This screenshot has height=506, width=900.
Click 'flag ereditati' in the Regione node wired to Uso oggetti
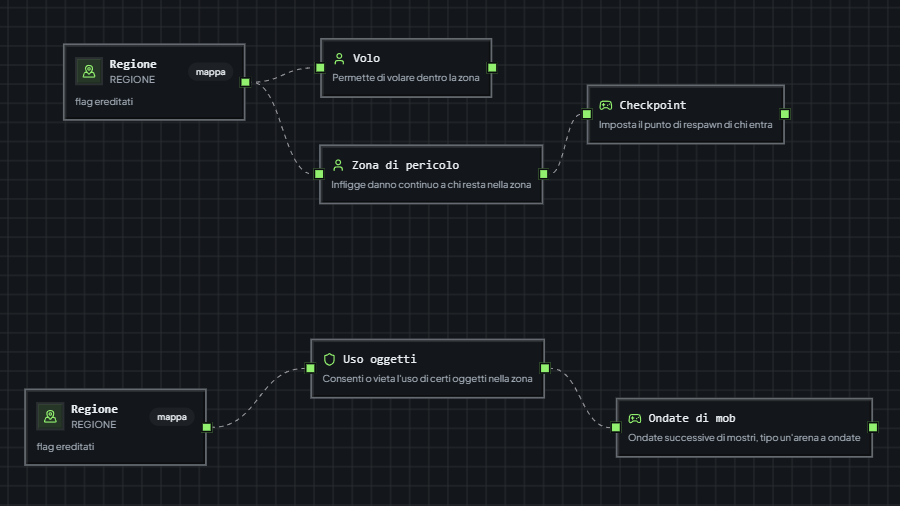65,447
